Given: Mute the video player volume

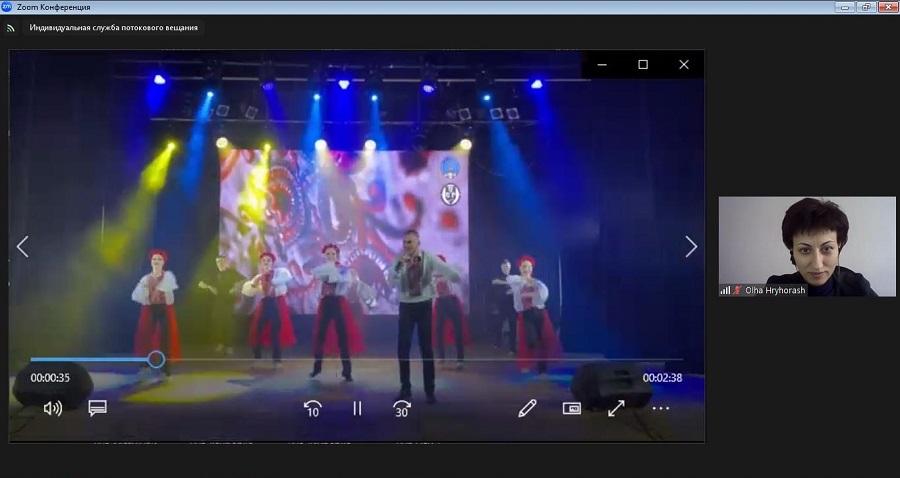Looking at the screenshot, I should point(52,408).
